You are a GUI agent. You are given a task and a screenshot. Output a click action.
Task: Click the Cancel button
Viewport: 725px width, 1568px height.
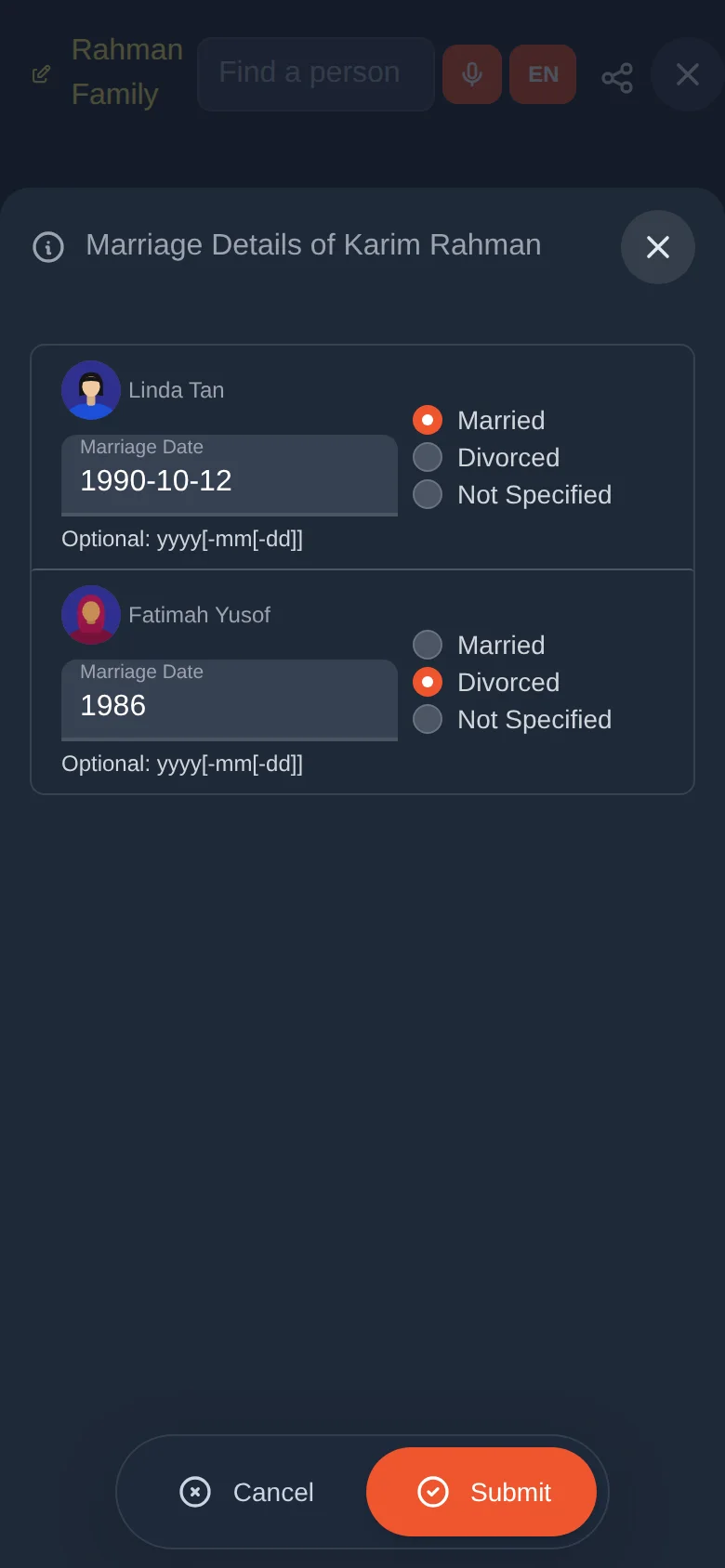pos(247,1492)
